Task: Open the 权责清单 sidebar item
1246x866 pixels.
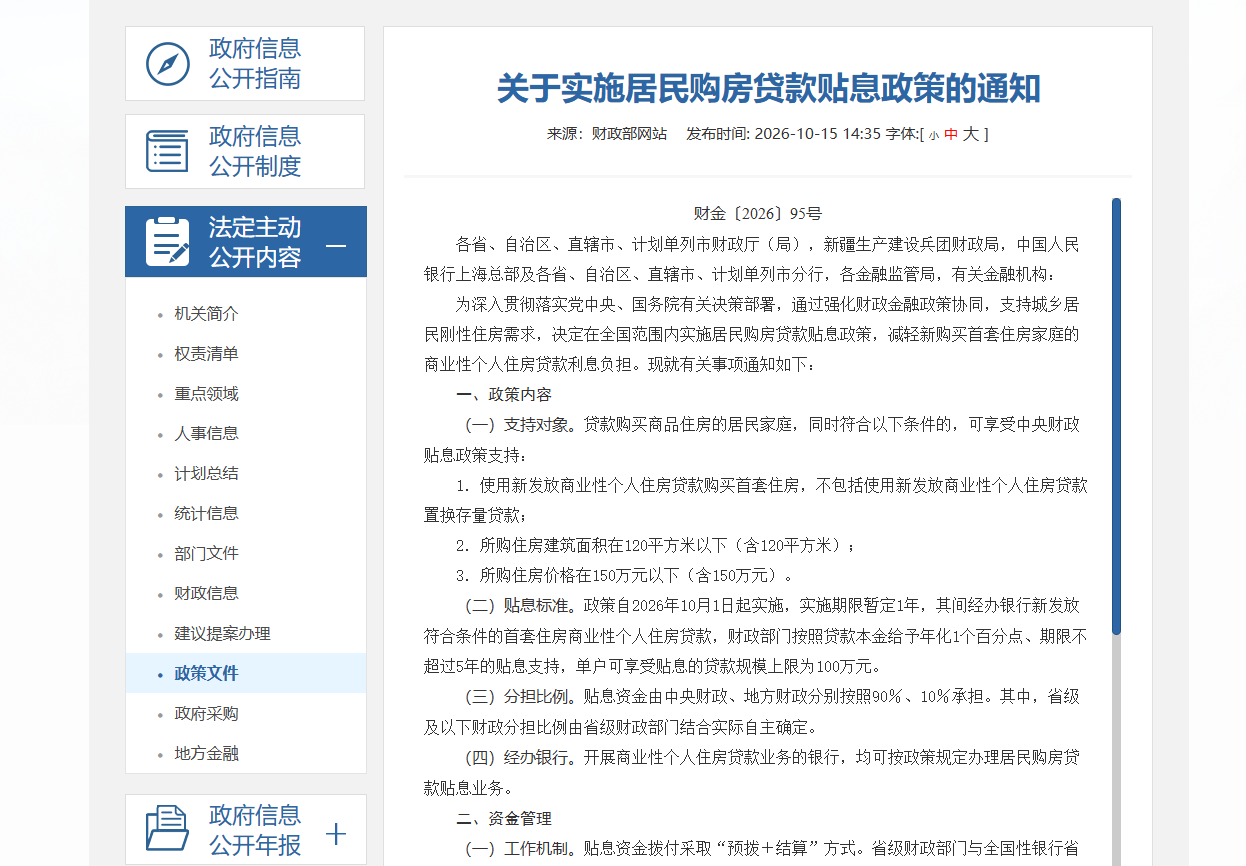Action: [x=206, y=354]
